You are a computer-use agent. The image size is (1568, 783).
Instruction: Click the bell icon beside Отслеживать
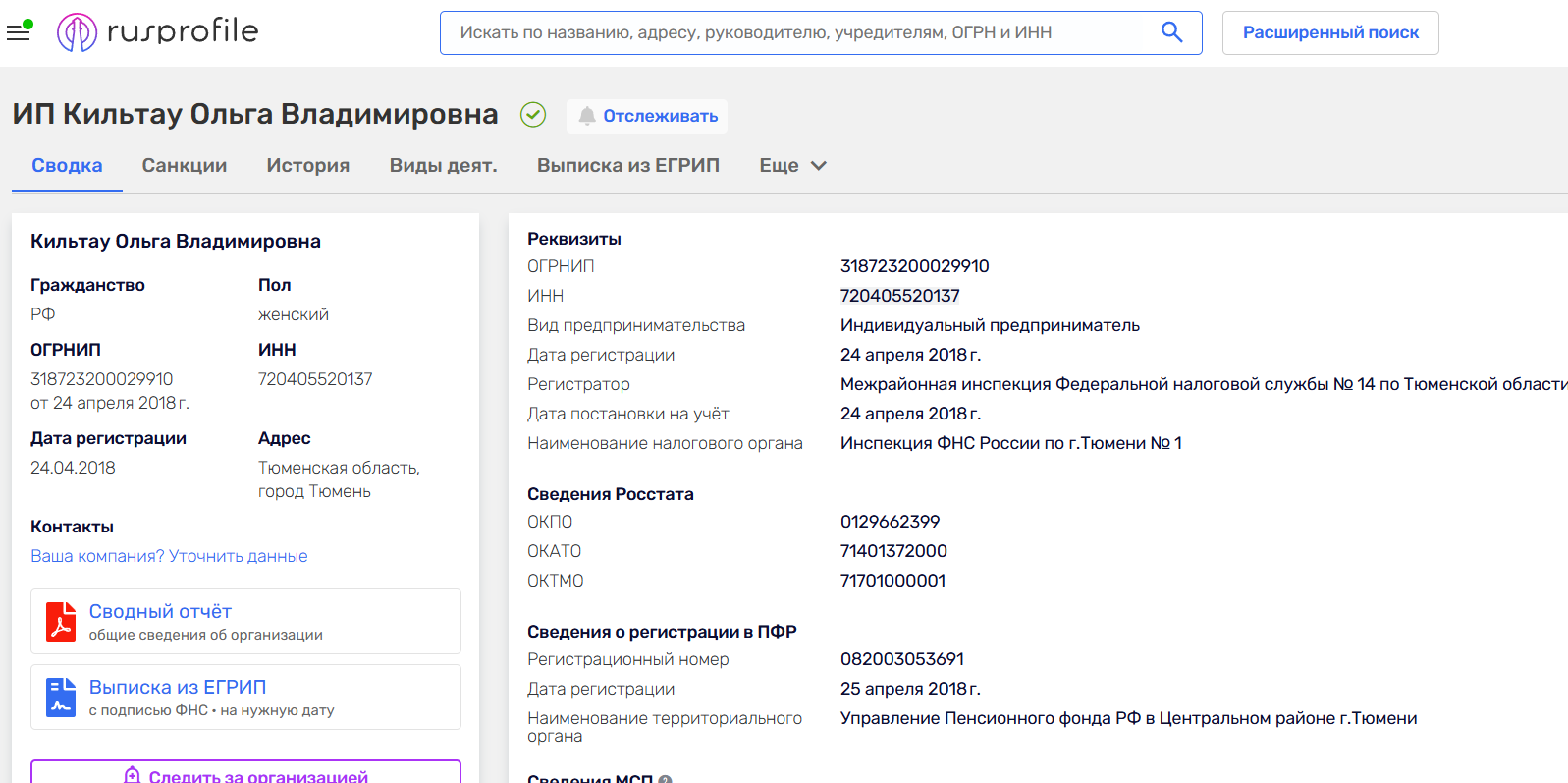pyautogui.click(x=587, y=116)
